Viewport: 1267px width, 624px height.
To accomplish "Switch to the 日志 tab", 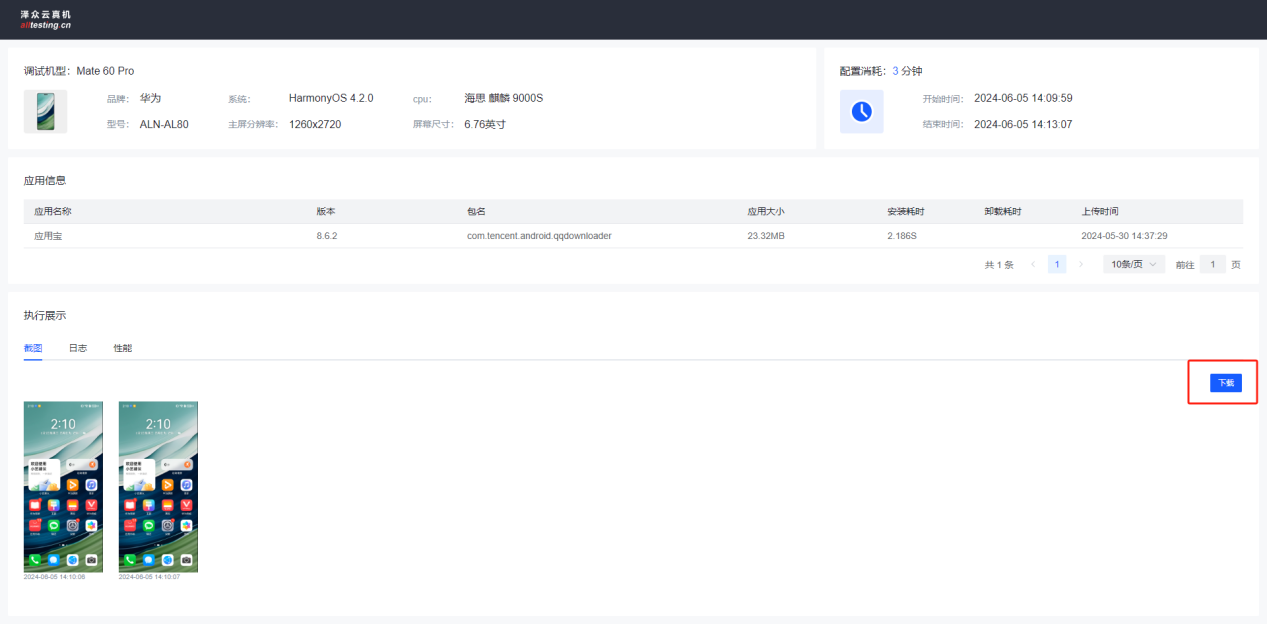I will click(x=77, y=348).
